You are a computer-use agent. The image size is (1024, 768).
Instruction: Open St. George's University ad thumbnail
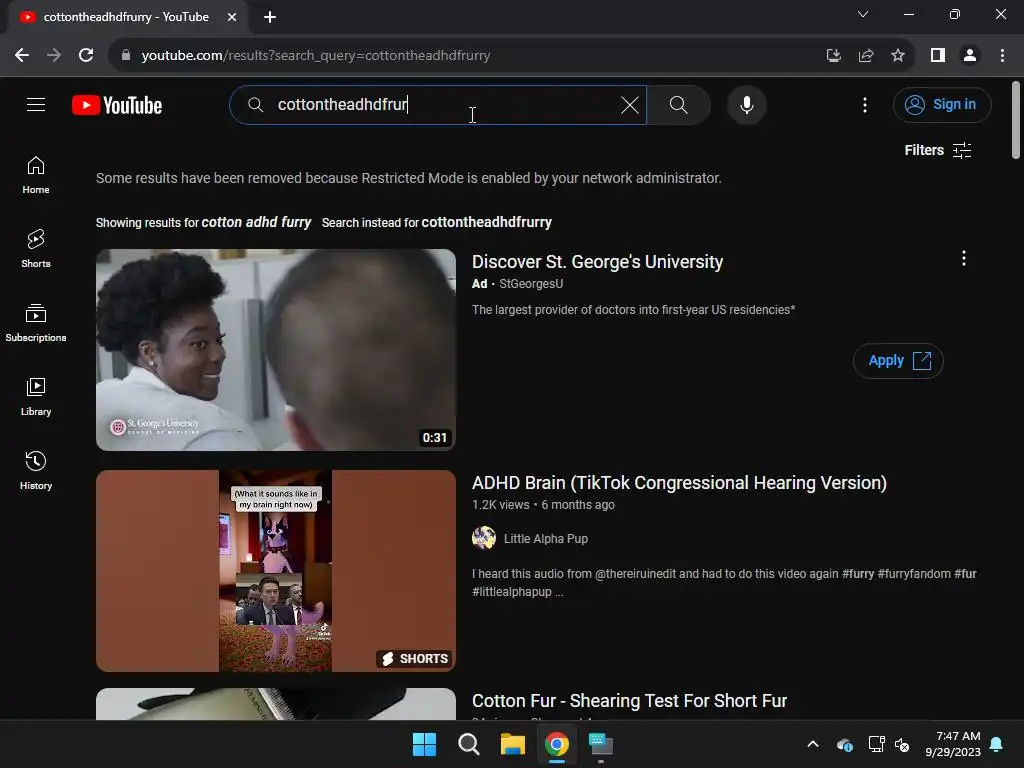[276, 349]
